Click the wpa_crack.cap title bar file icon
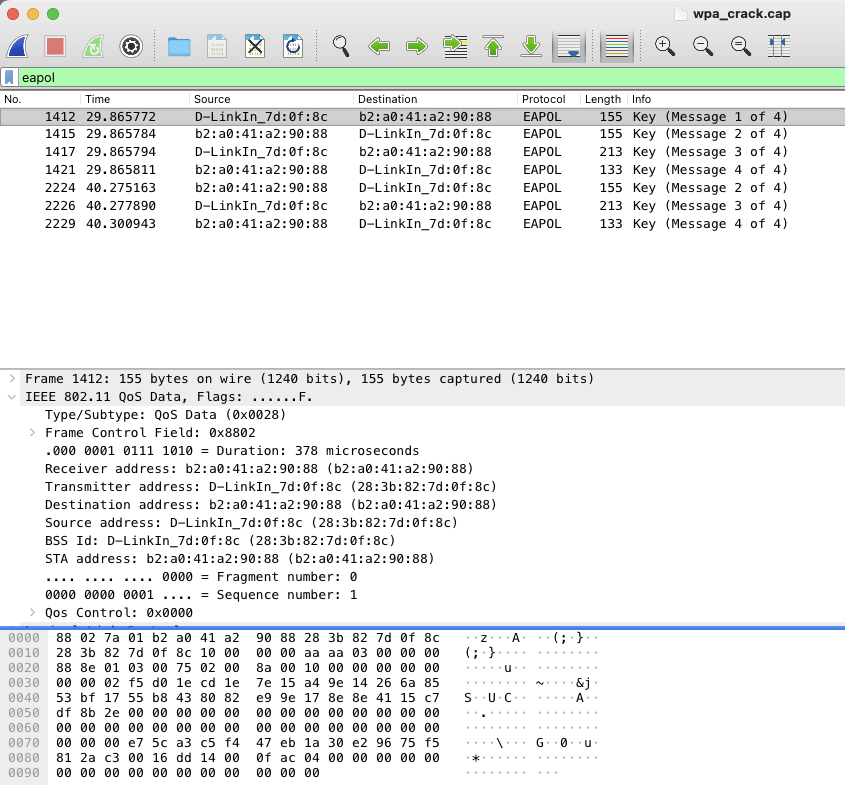 [681, 13]
